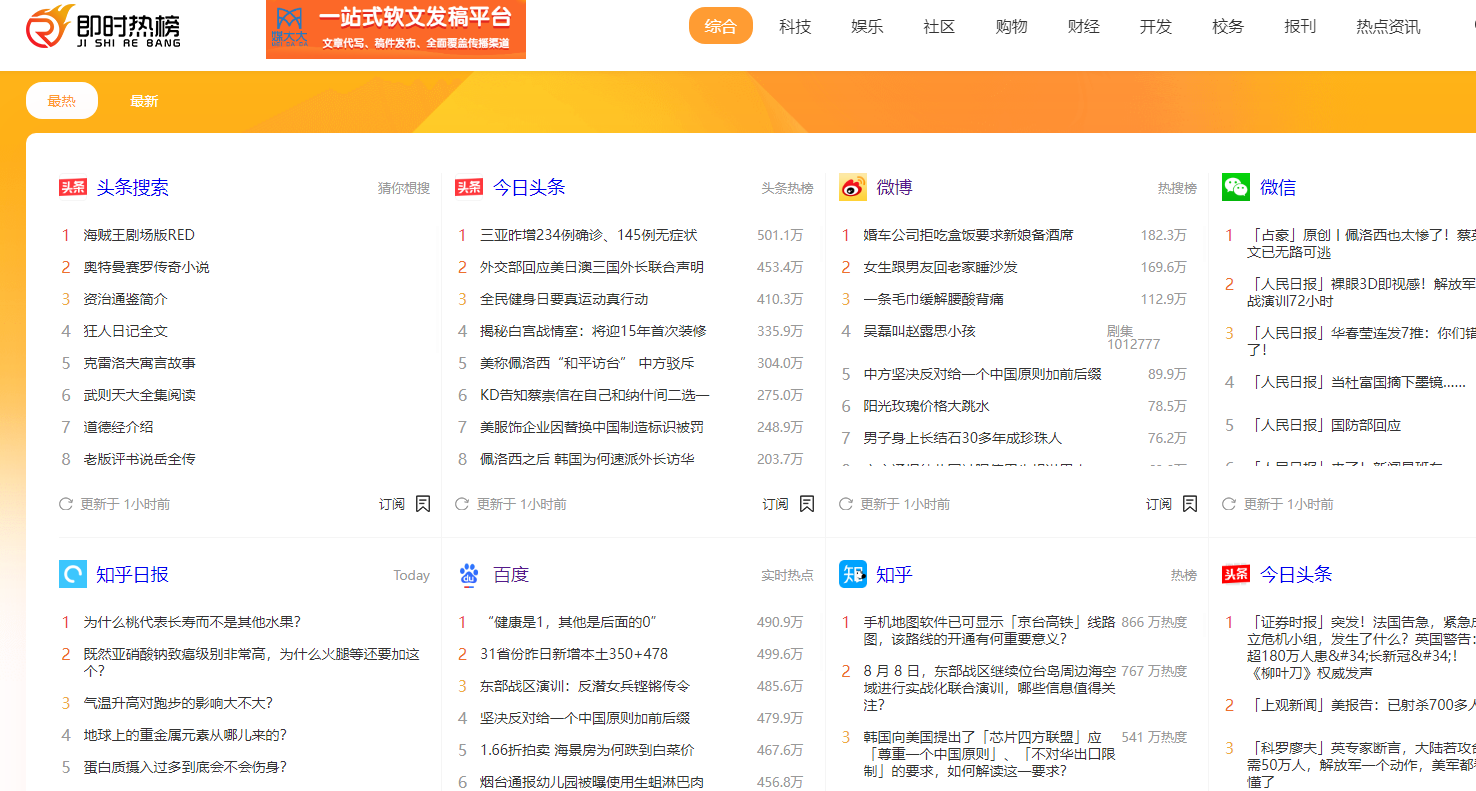Image resolution: width=1476 pixels, height=791 pixels.
Task: Open 地球上的重金属元素从哪儿来的 question
Action: pyautogui.click(x=185, y=735)
